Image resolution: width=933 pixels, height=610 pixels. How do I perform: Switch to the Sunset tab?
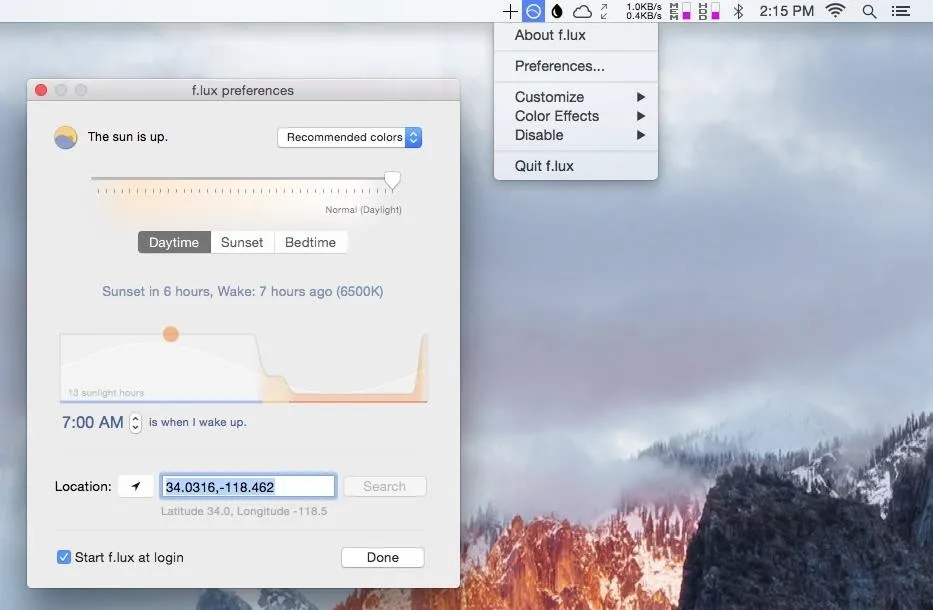pyautogui.click(x=242, y=242)
